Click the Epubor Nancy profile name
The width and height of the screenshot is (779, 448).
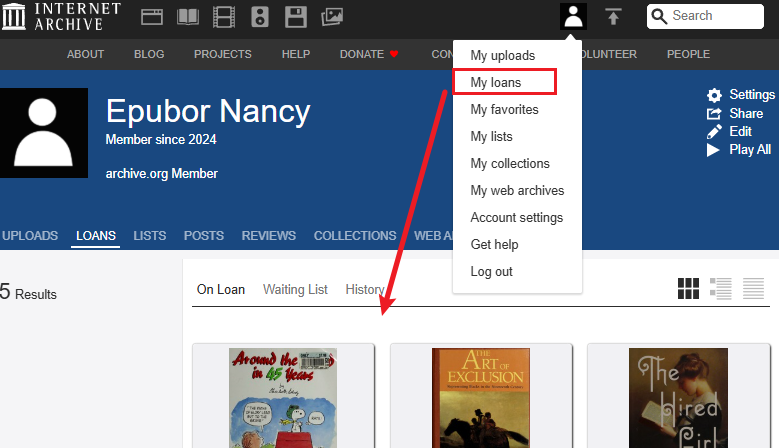click(x=208, y=111)
